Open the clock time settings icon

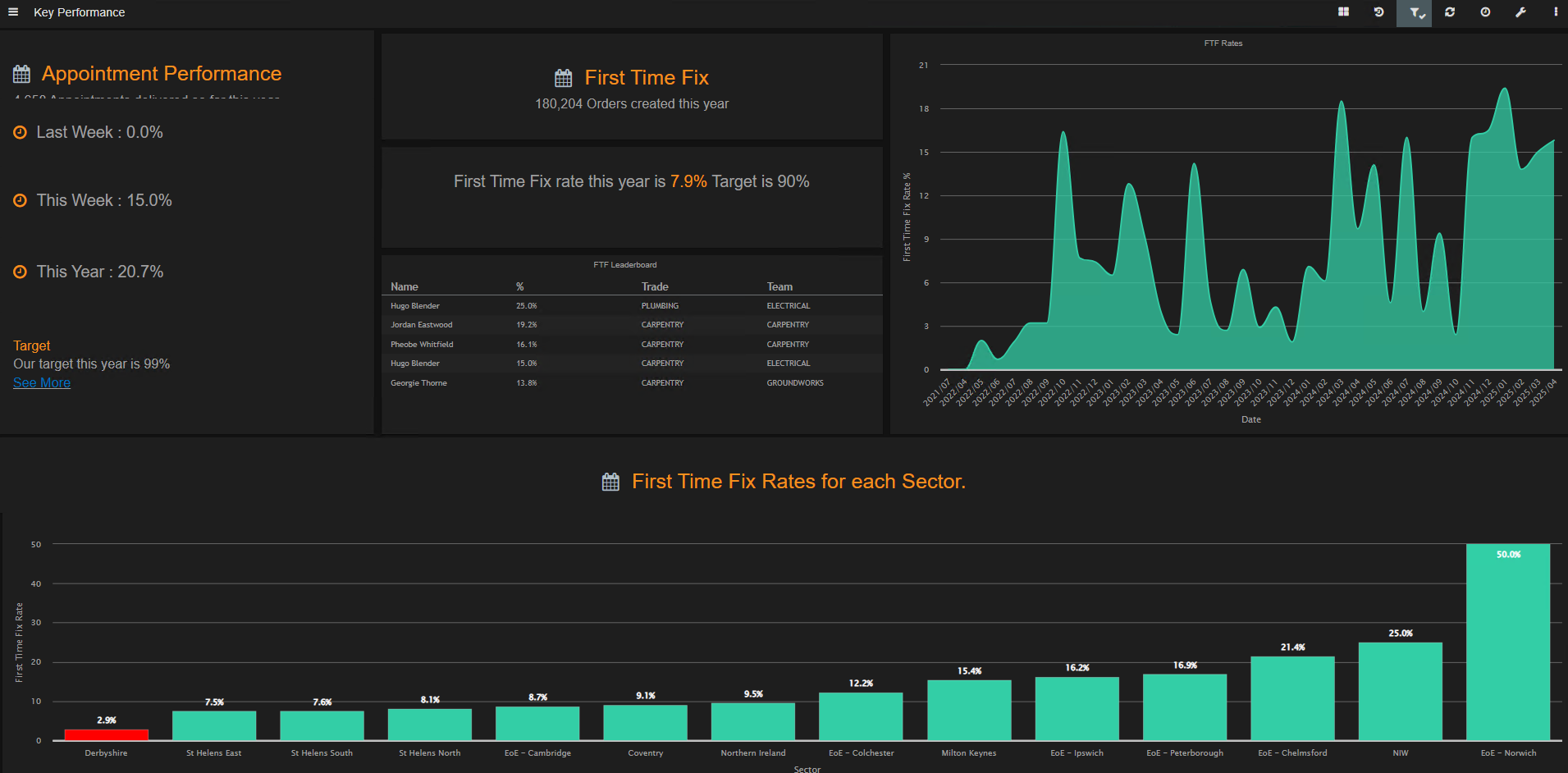coord(1485,12)
